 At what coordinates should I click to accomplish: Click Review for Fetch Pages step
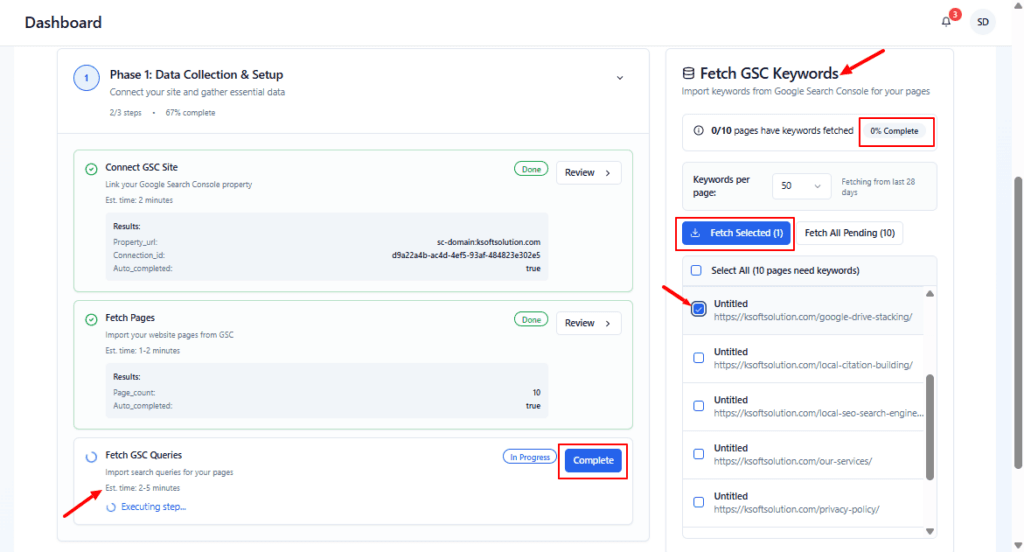588,323
